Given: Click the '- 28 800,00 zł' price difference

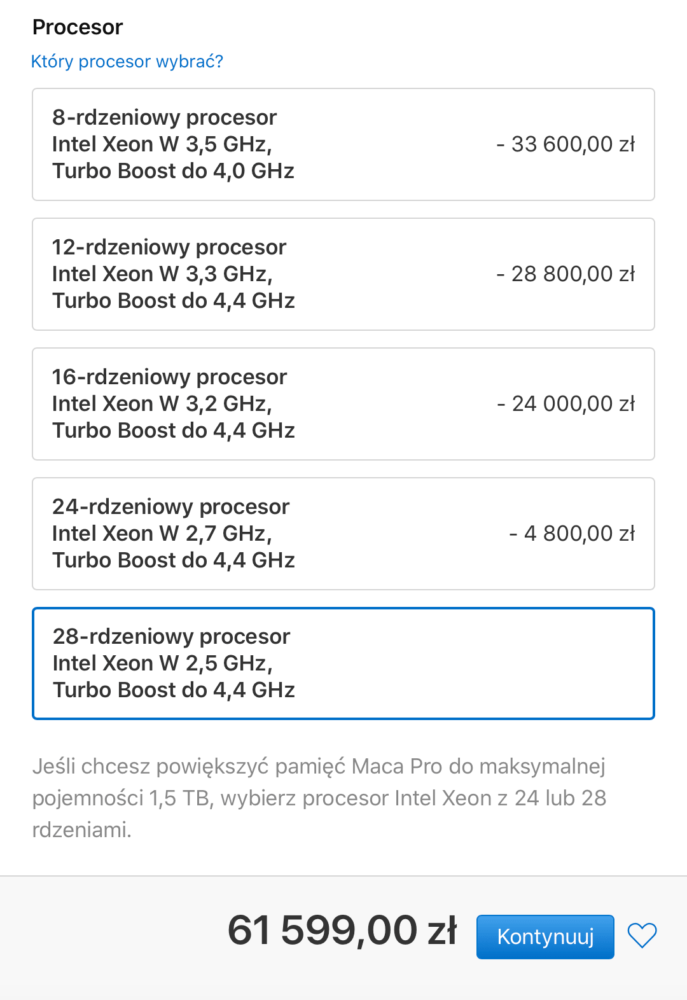Looking at the screenshot, I should pyautogui.click(x=566, y=274).
